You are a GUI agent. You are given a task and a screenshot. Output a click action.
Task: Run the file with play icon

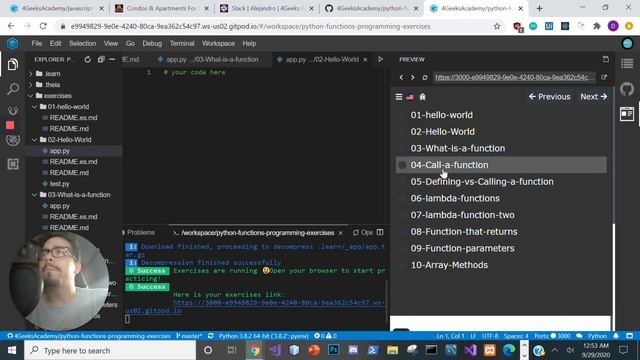point(380,60)
